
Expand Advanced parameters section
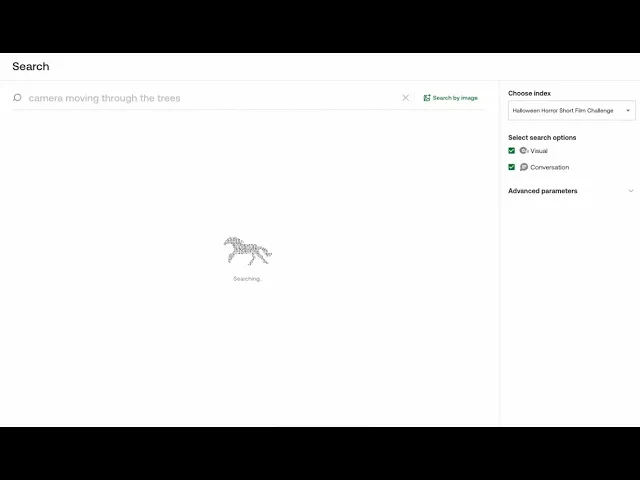pos(571,191)
